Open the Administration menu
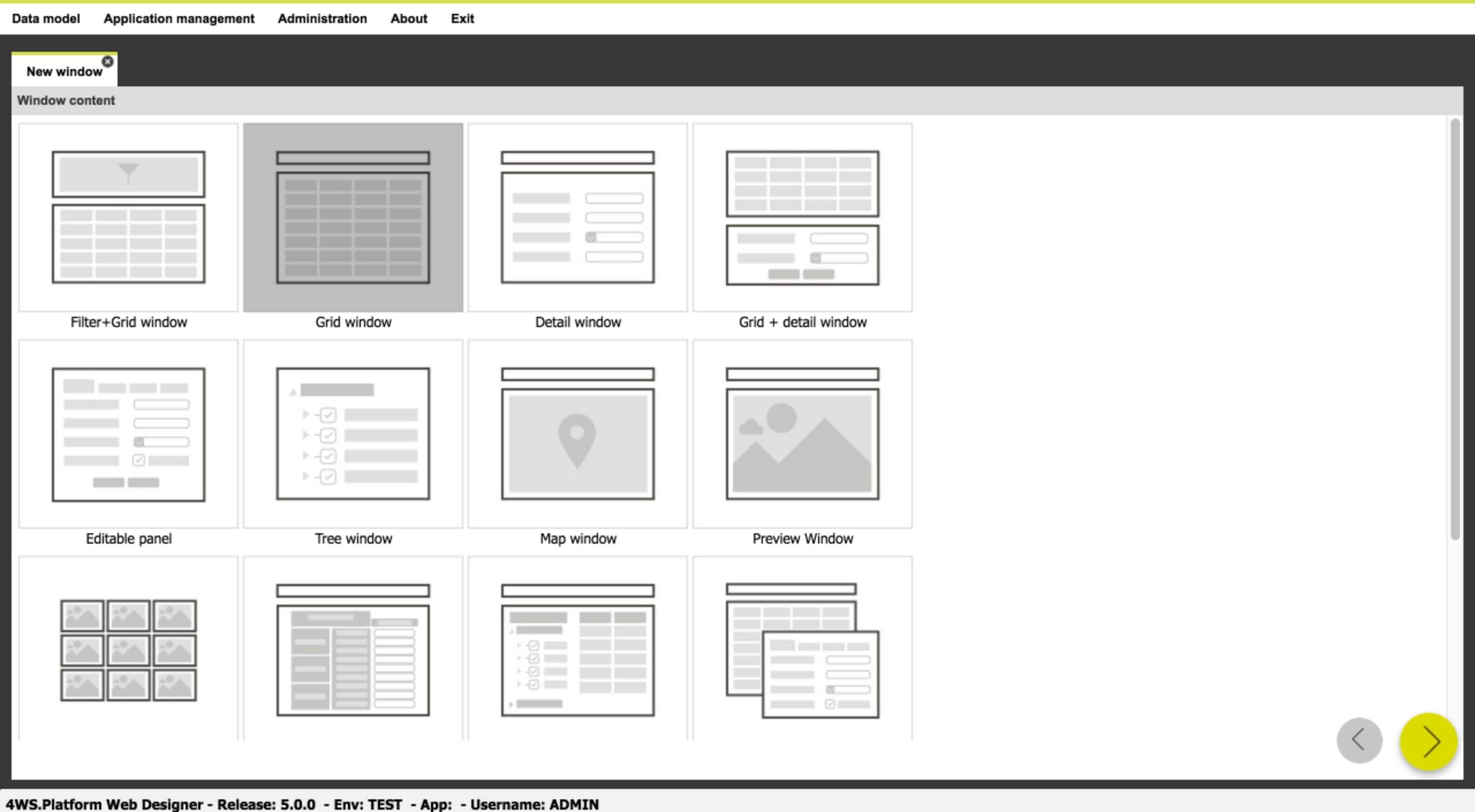The image size is (1475, 812). 322,18
